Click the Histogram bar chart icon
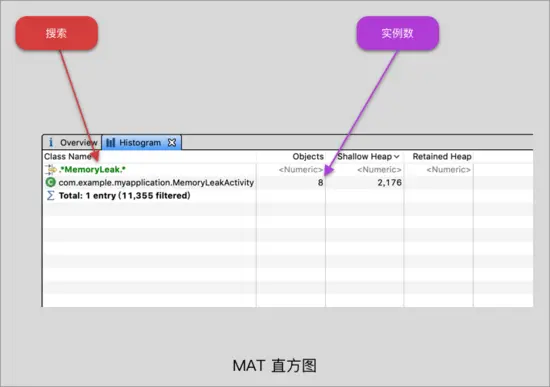The width and height of the screenshot is (550, 387). coord(110,142)
